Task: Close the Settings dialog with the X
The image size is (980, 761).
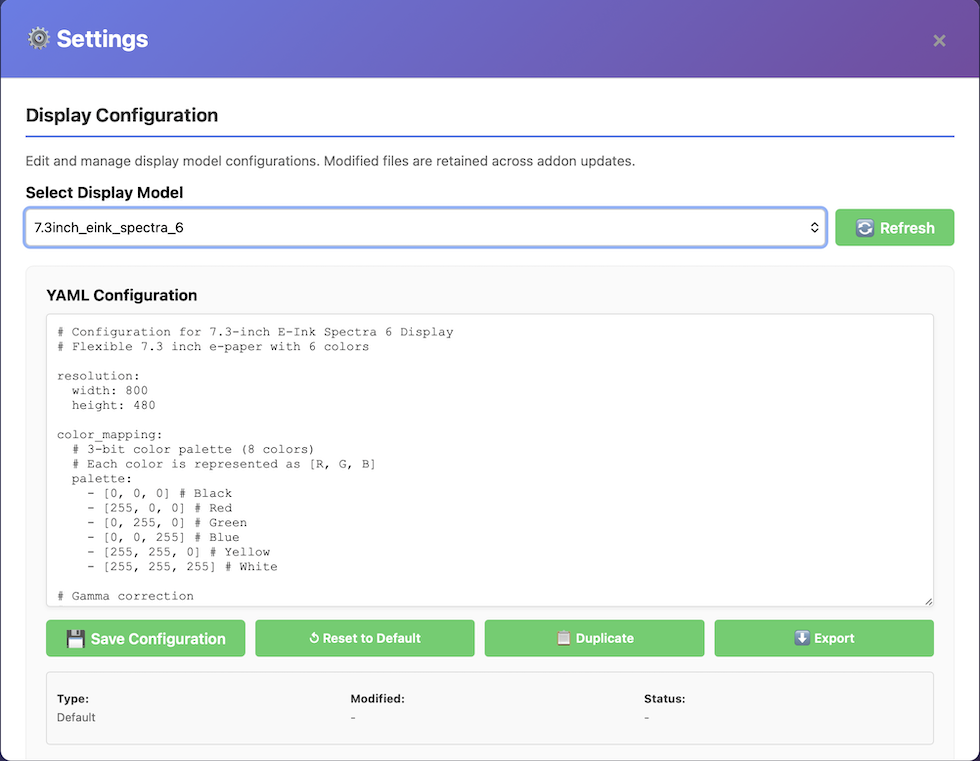Action: tap(939, 40)
